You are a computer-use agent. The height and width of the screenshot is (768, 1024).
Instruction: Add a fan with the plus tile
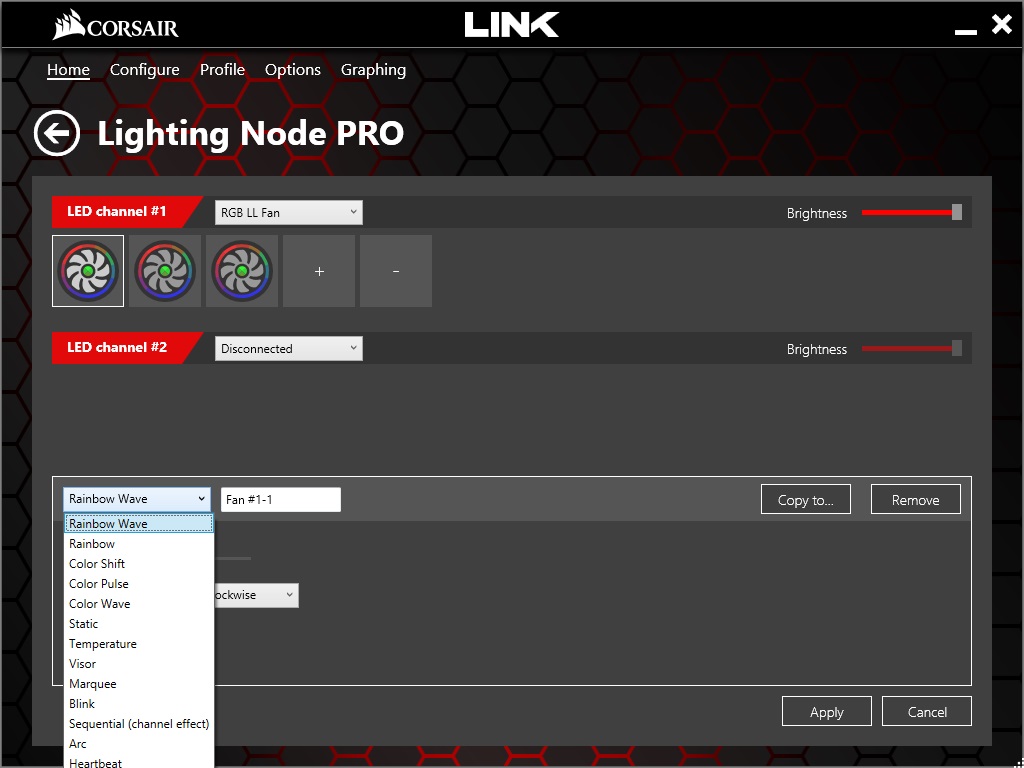(x=319, y=271)
